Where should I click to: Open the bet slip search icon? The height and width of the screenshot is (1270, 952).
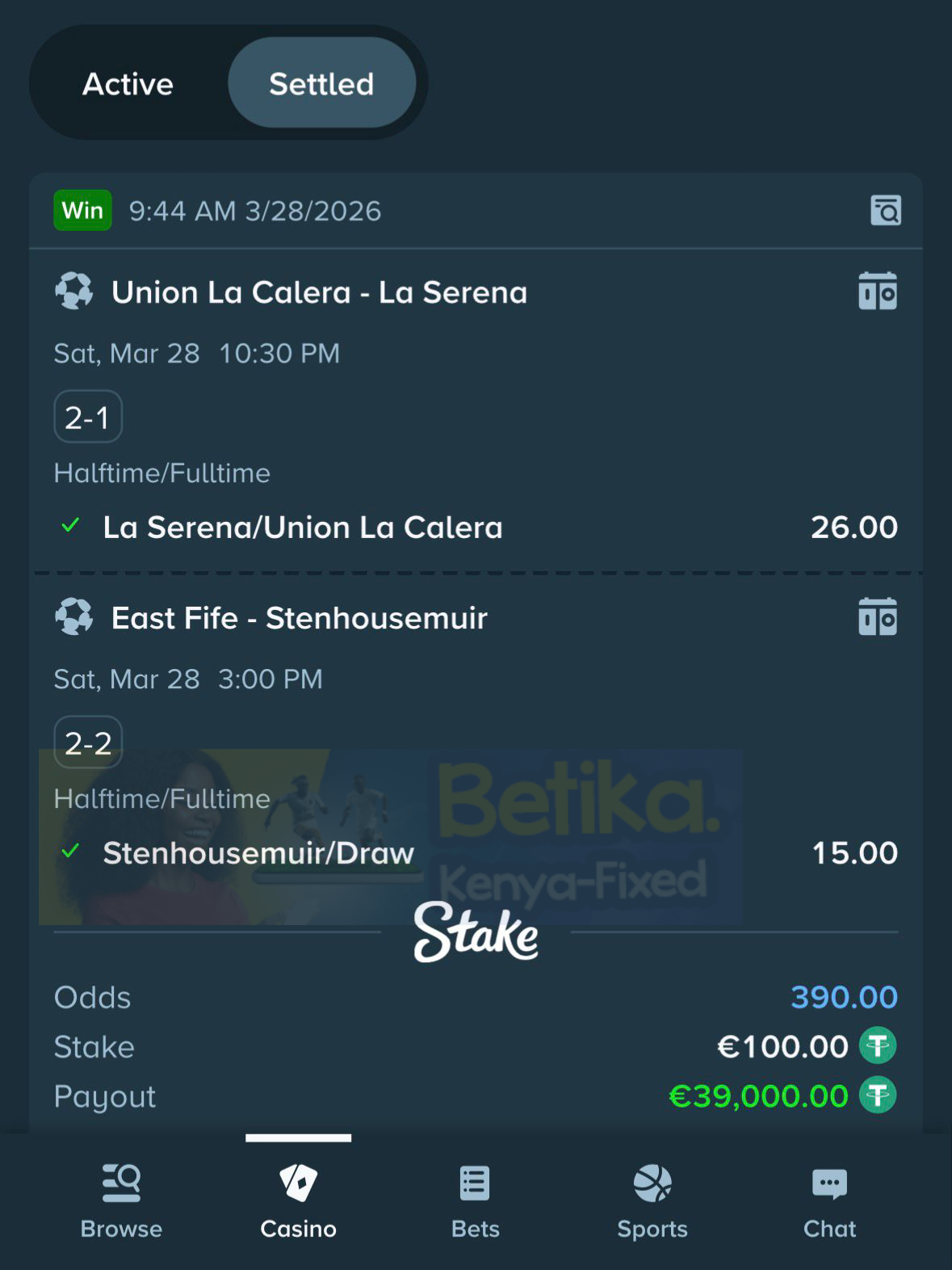886,211
